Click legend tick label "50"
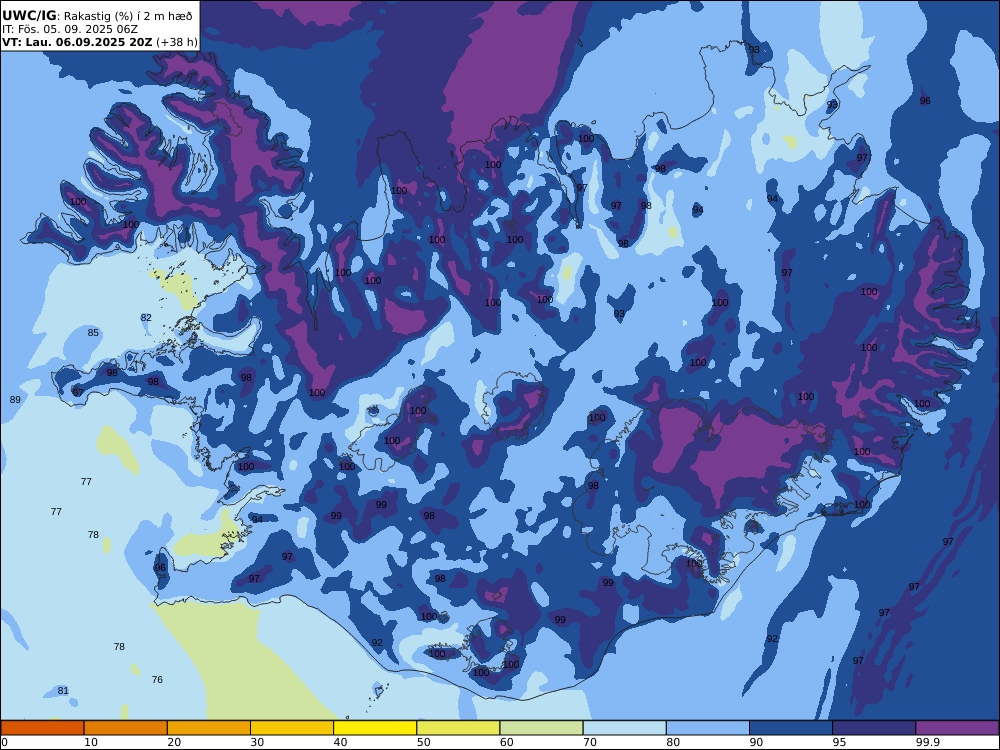The width and height of the screenshot is (1000, 750). click(x=423, y=742)
